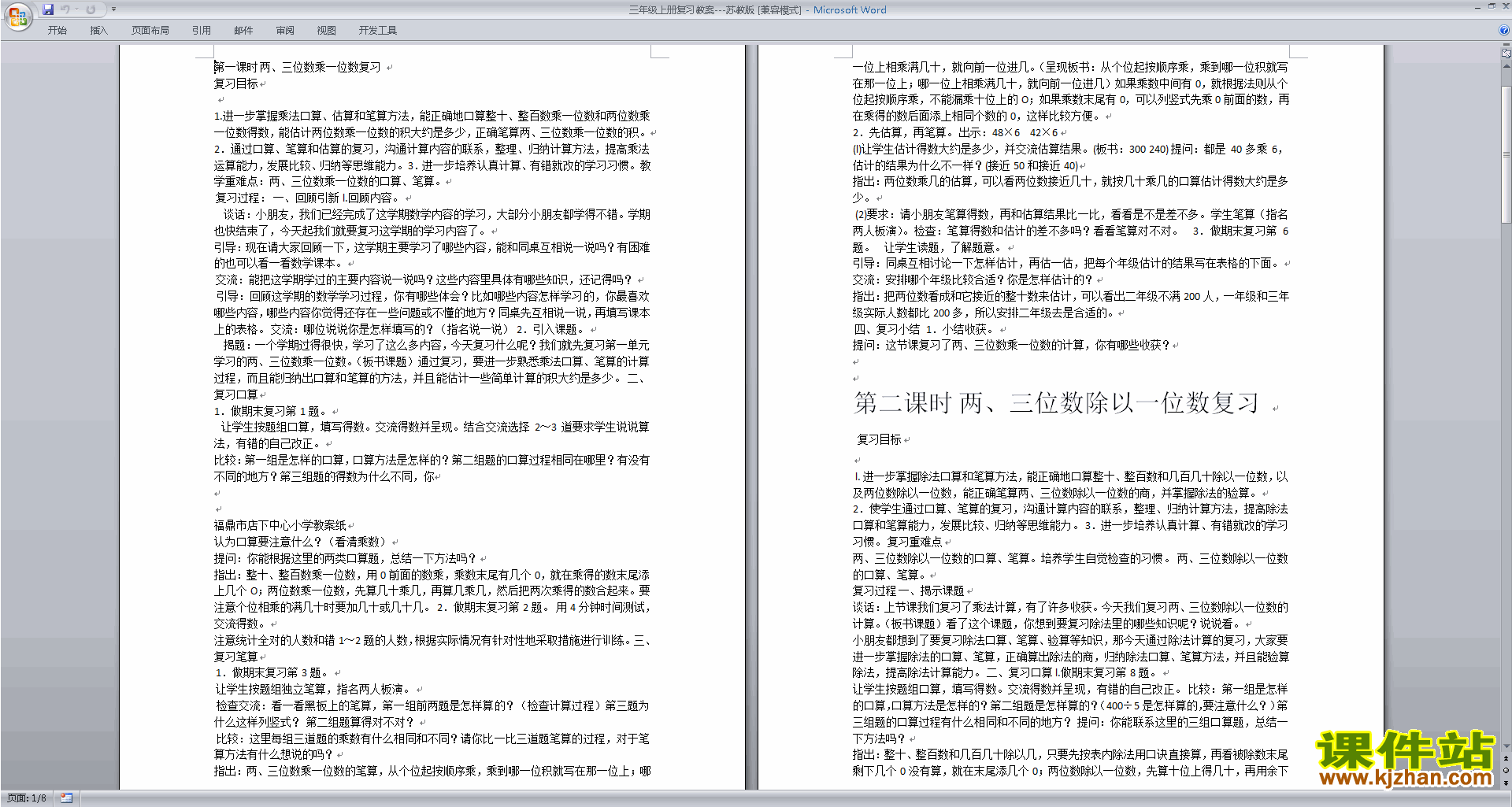Viewport: 1512px width, 807px height.
Task: Switch to the 页面布局 tab
Action: point(150,31)
